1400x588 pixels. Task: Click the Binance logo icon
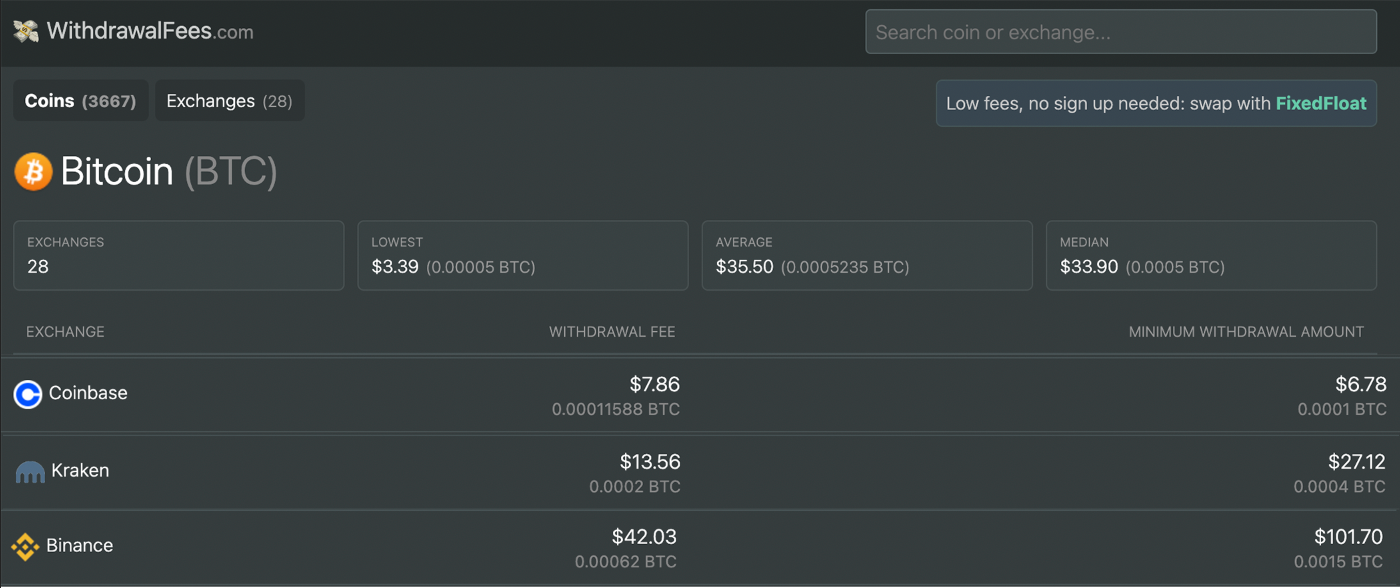point(25,547)
